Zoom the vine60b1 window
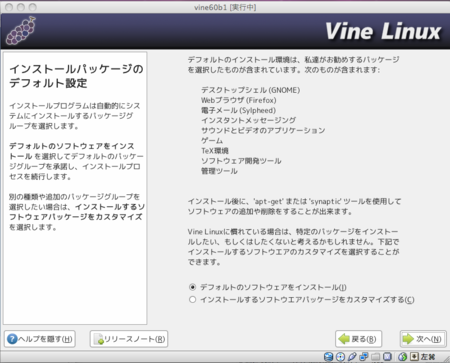The width and height of the screenshot is (450, 363). tap(32, 7)
